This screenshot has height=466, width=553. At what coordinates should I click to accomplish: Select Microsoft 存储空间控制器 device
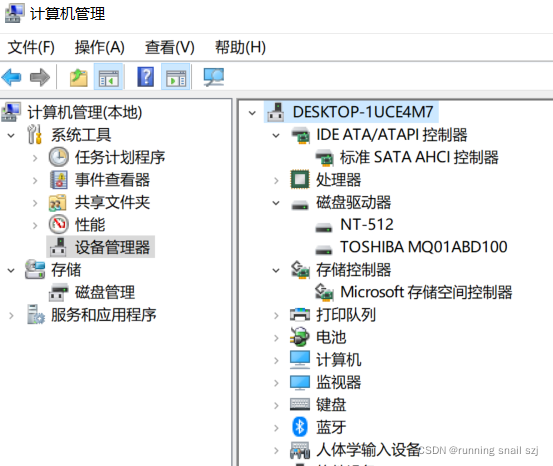(426, 292)
